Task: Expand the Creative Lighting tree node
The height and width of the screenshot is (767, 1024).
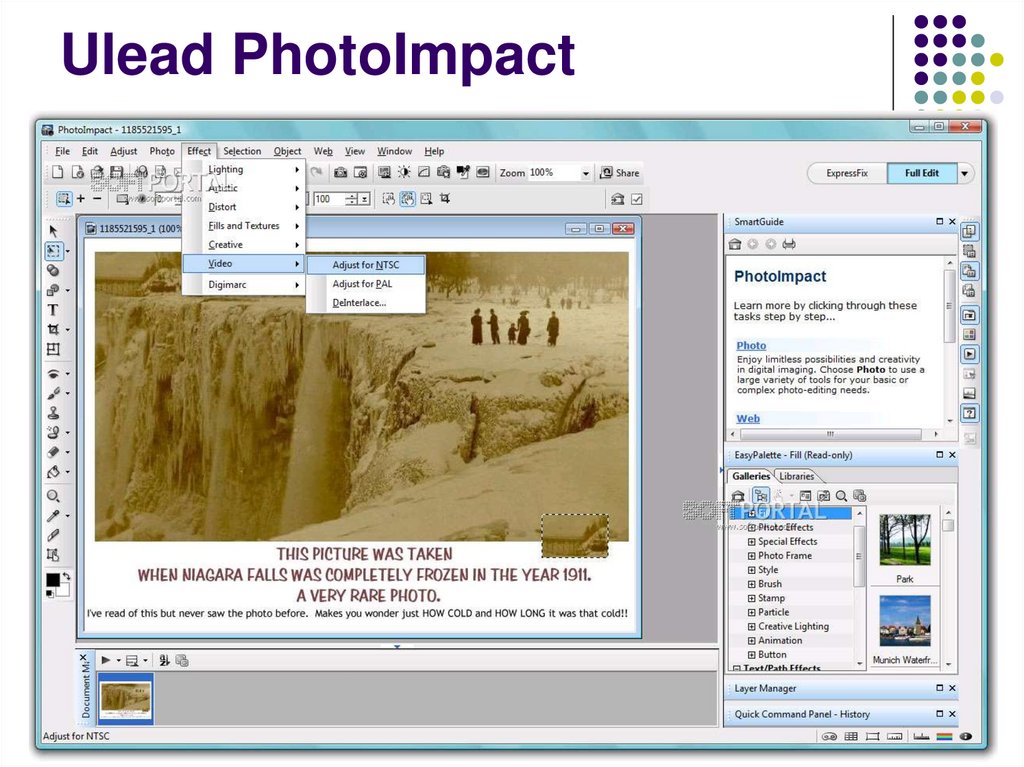Action: [x=751, y=627]
